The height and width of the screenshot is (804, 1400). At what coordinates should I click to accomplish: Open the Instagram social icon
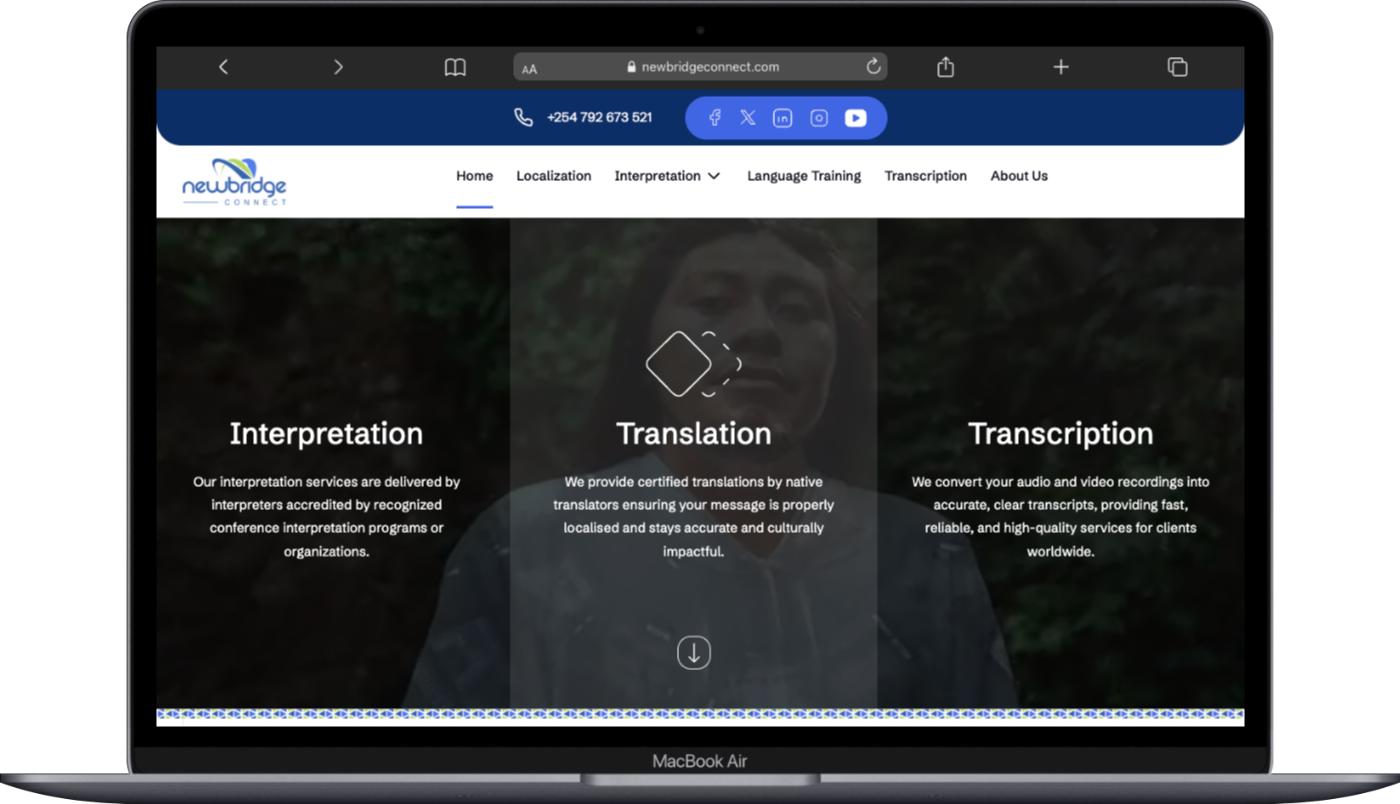coord(819,118)
